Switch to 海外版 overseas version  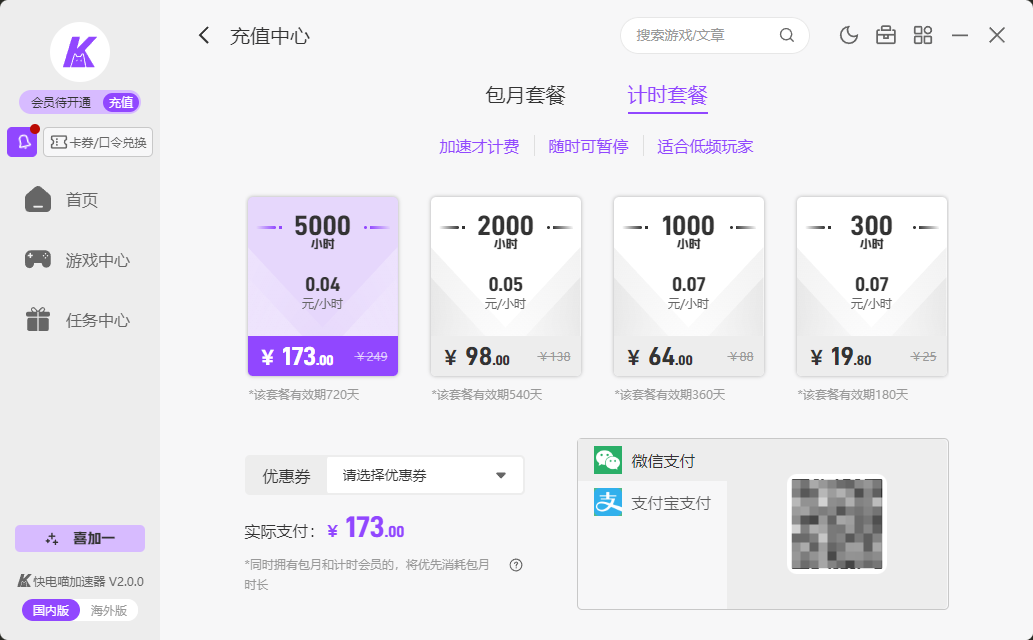coord(109,610)
